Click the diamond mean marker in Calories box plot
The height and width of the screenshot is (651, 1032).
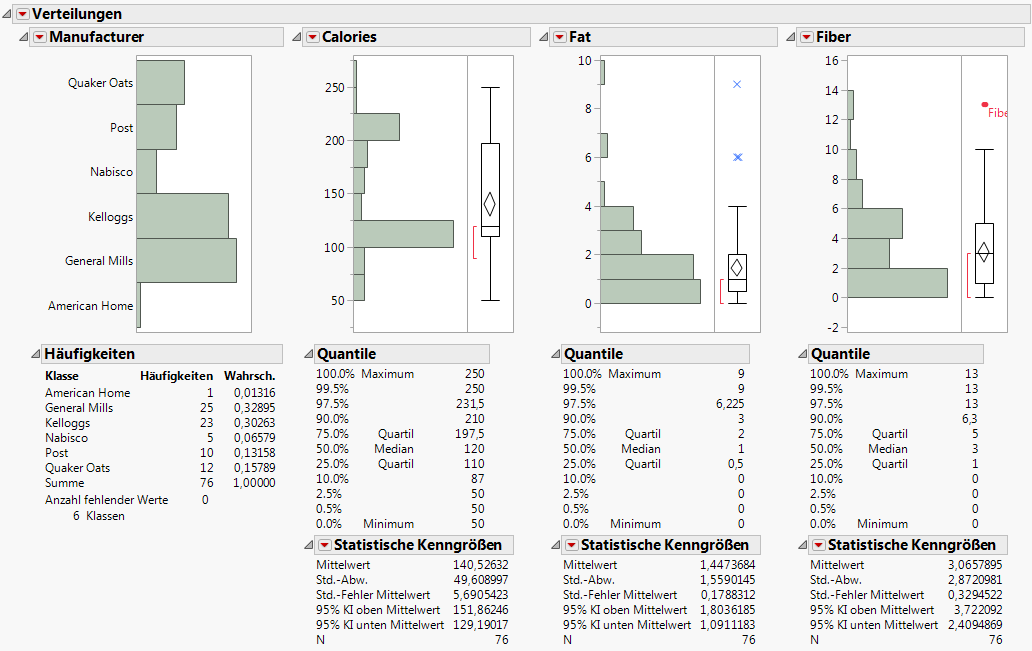[x=490, y=203]
